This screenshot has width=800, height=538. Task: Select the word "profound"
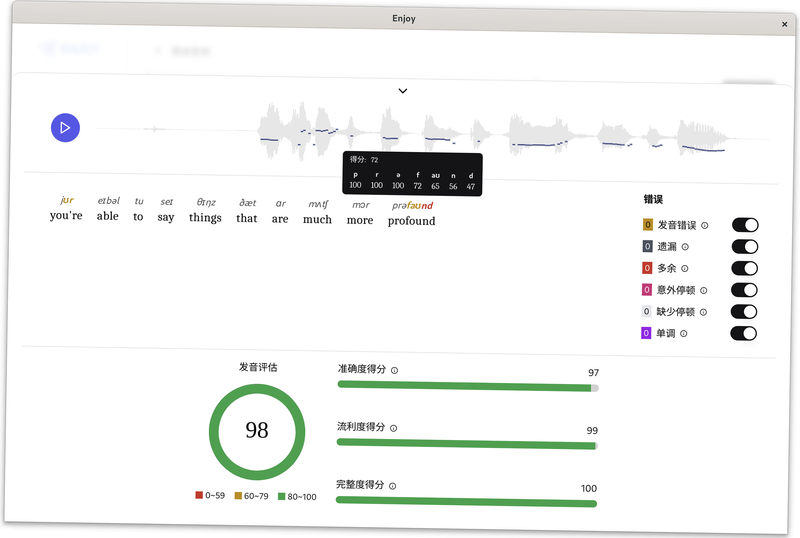[x=411, y=221]
